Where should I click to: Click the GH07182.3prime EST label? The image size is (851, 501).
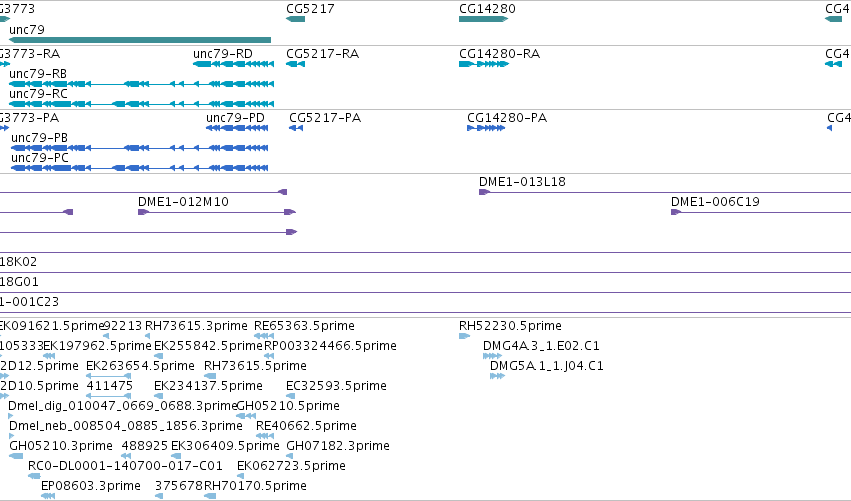tap(338, 446)
